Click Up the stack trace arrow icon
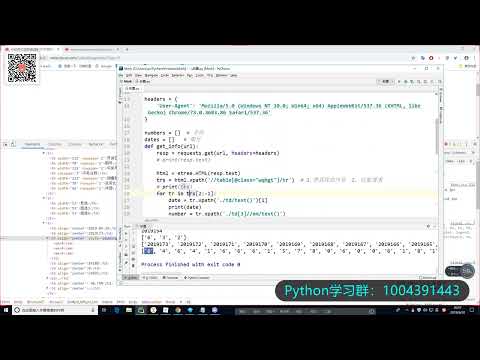The width and height of the screenshot is (480, 360). point(133,233)
